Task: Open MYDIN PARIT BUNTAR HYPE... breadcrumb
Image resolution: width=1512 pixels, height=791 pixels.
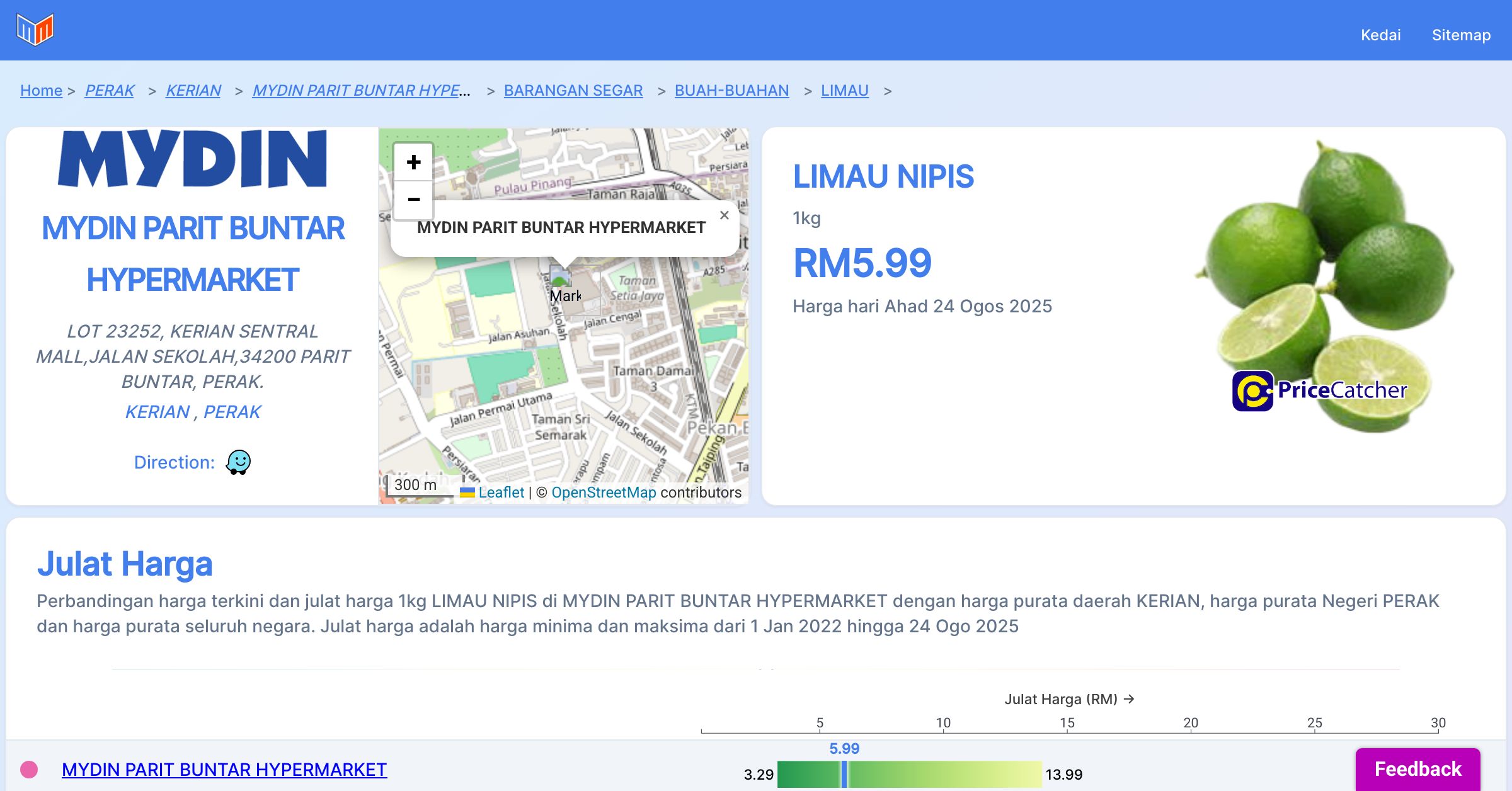Action: coord(362,91)
